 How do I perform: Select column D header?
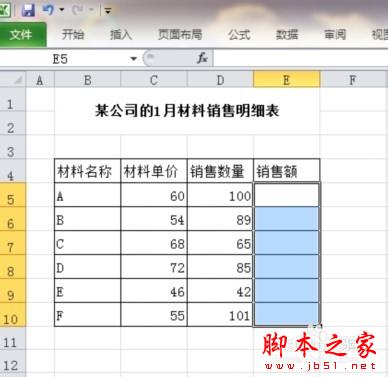tap(220, 80)
